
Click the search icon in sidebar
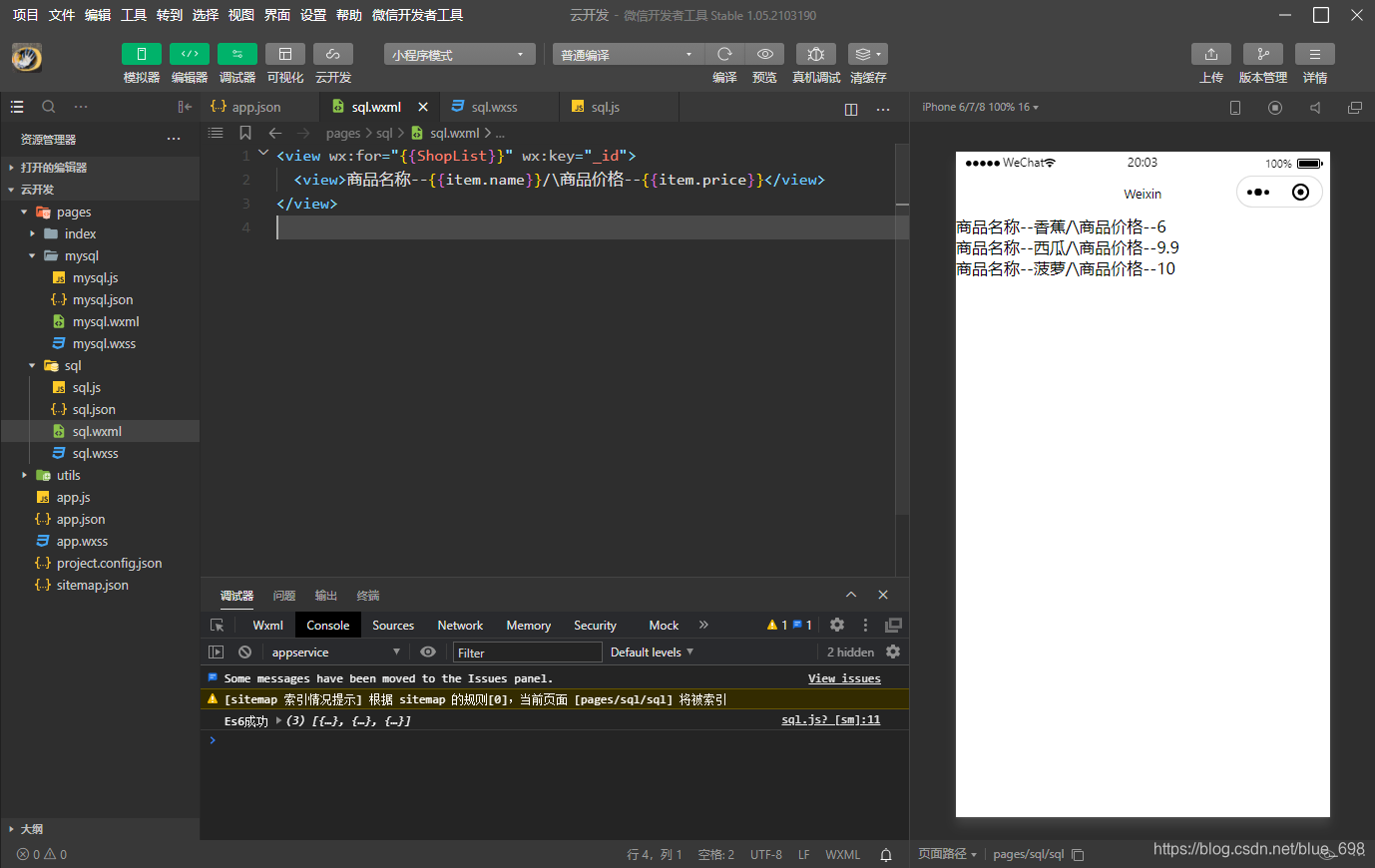point(49,107)
